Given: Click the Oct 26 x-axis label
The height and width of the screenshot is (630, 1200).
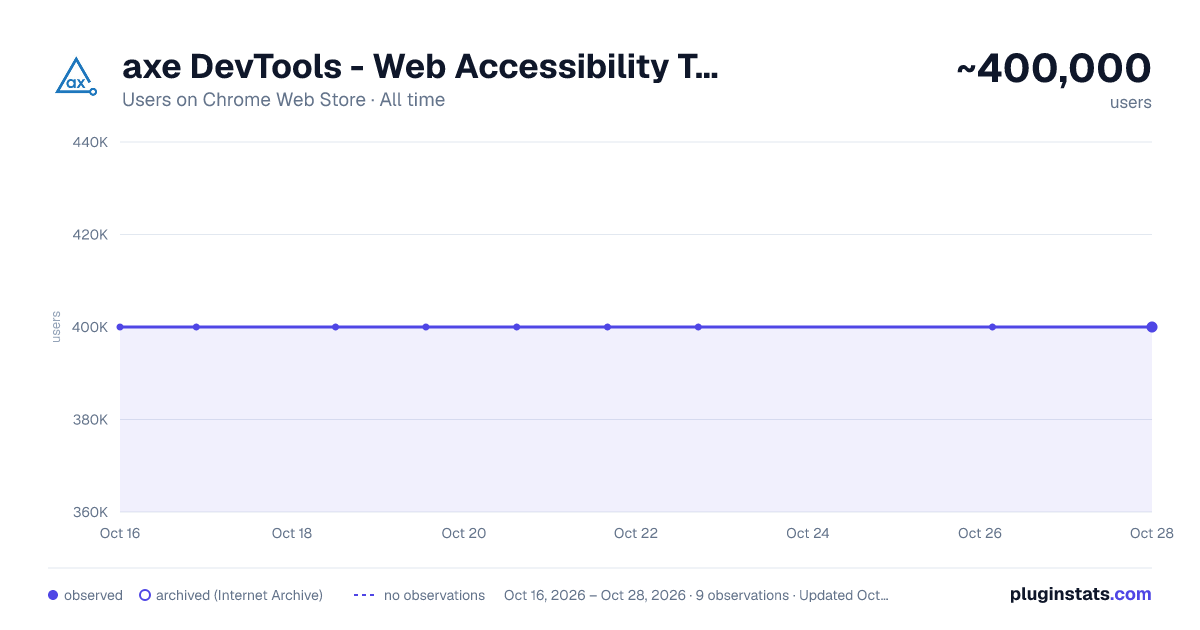Looking at the screenshot, I should (x=980, y=533).
